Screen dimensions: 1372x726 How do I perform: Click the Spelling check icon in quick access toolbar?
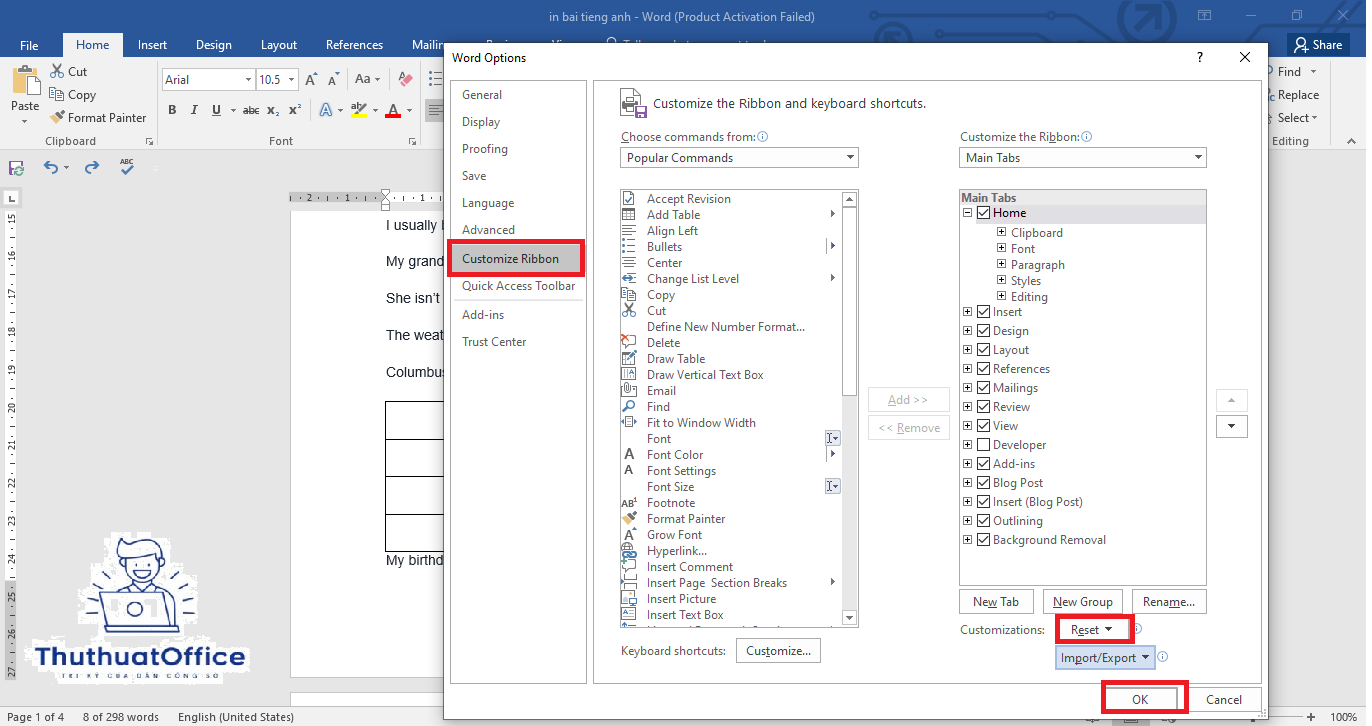tap(127, 167)
